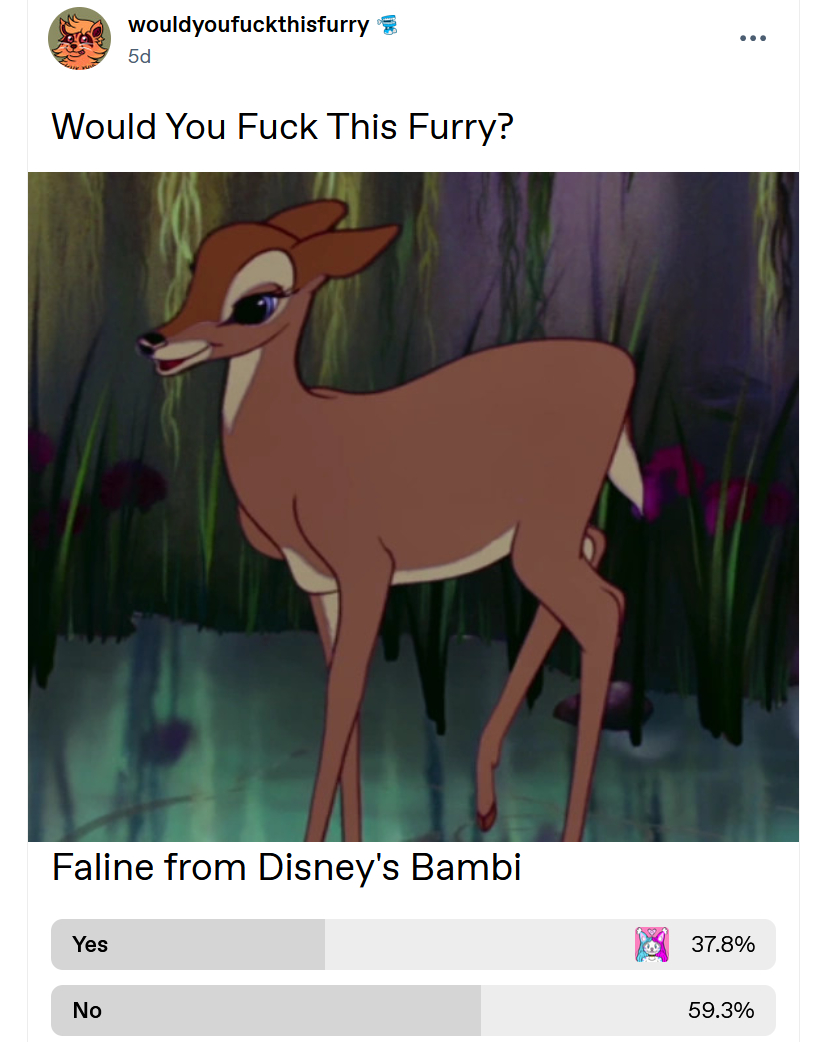This screenshot has width=825, height=1042.
Task: Select the "Faline from Disney's Bambi" caption
Action: click(287, 867)
